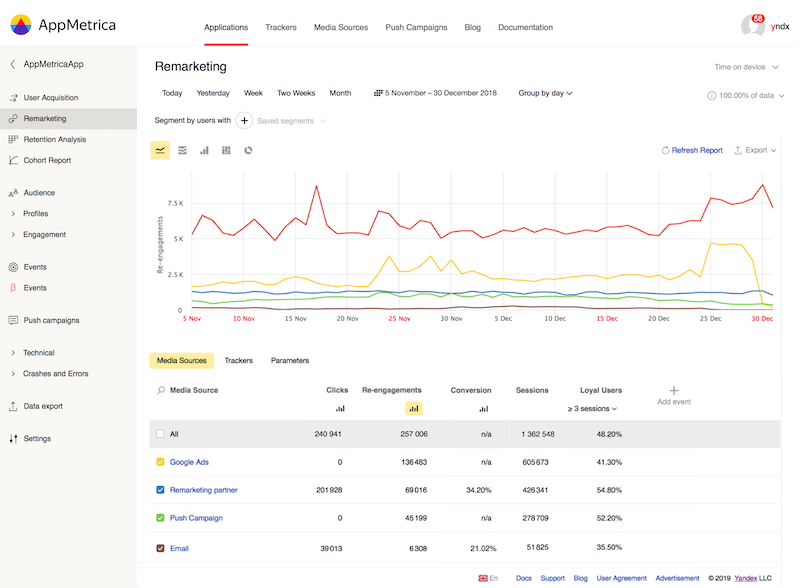This screenshot has height=588, width=800.
Task: Open the 100.00% of data dropdown
Action: [751, 95]
